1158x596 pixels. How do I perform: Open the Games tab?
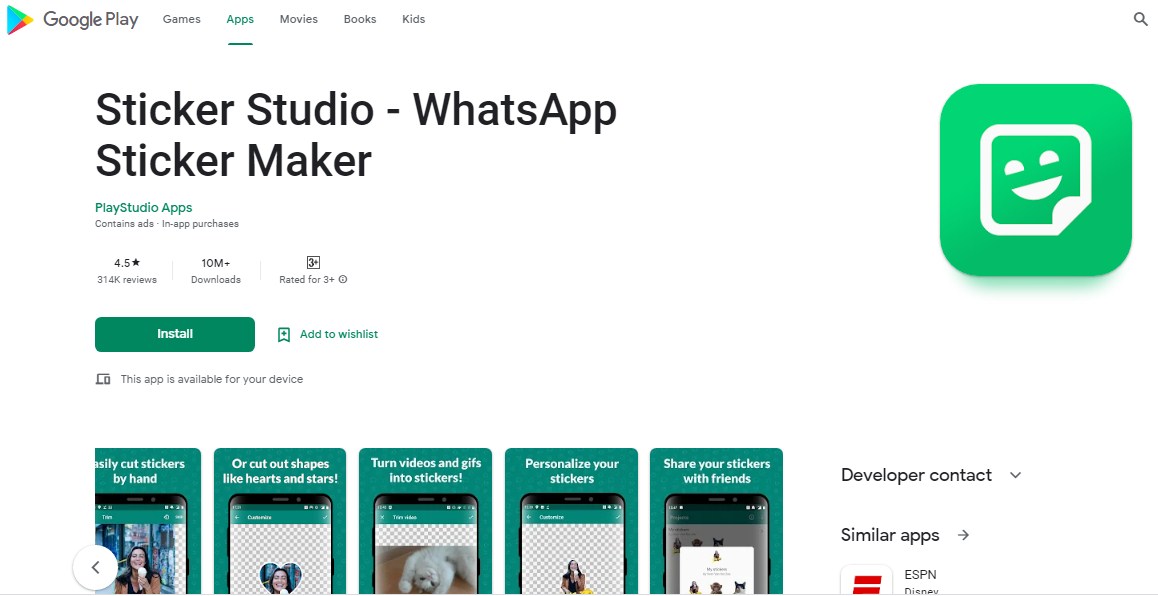click(182, 19)
